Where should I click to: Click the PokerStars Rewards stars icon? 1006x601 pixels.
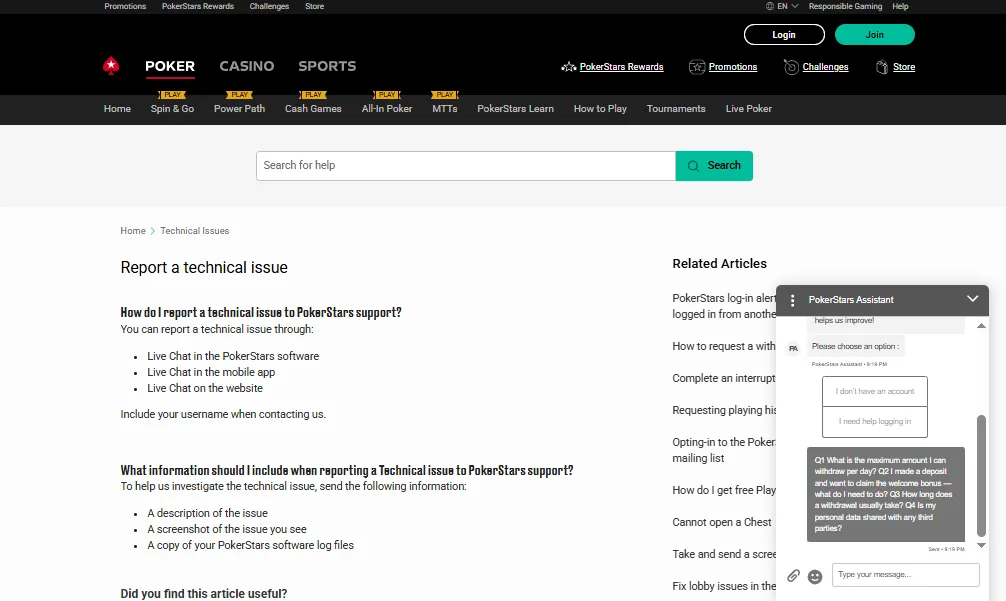pyautogui.click(x=568, y=67)
